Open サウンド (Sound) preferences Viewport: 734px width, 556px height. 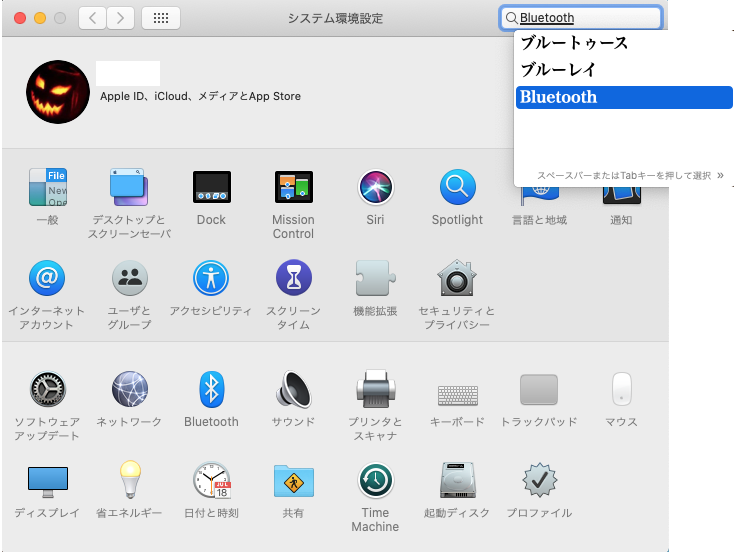coord(293,389)
